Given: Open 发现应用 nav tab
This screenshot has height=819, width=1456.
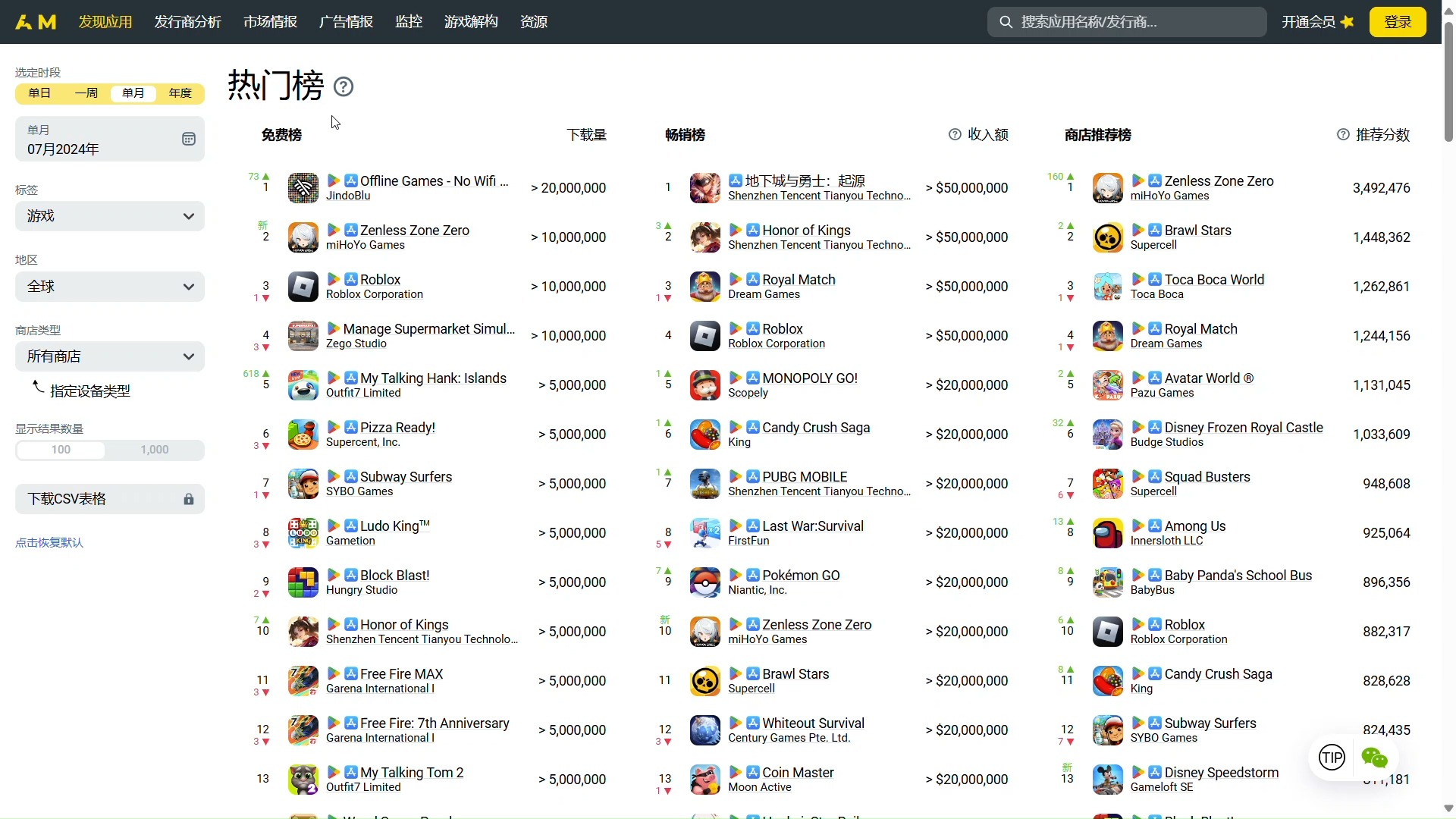Looking at the screenshot, I should coord(105,22).
